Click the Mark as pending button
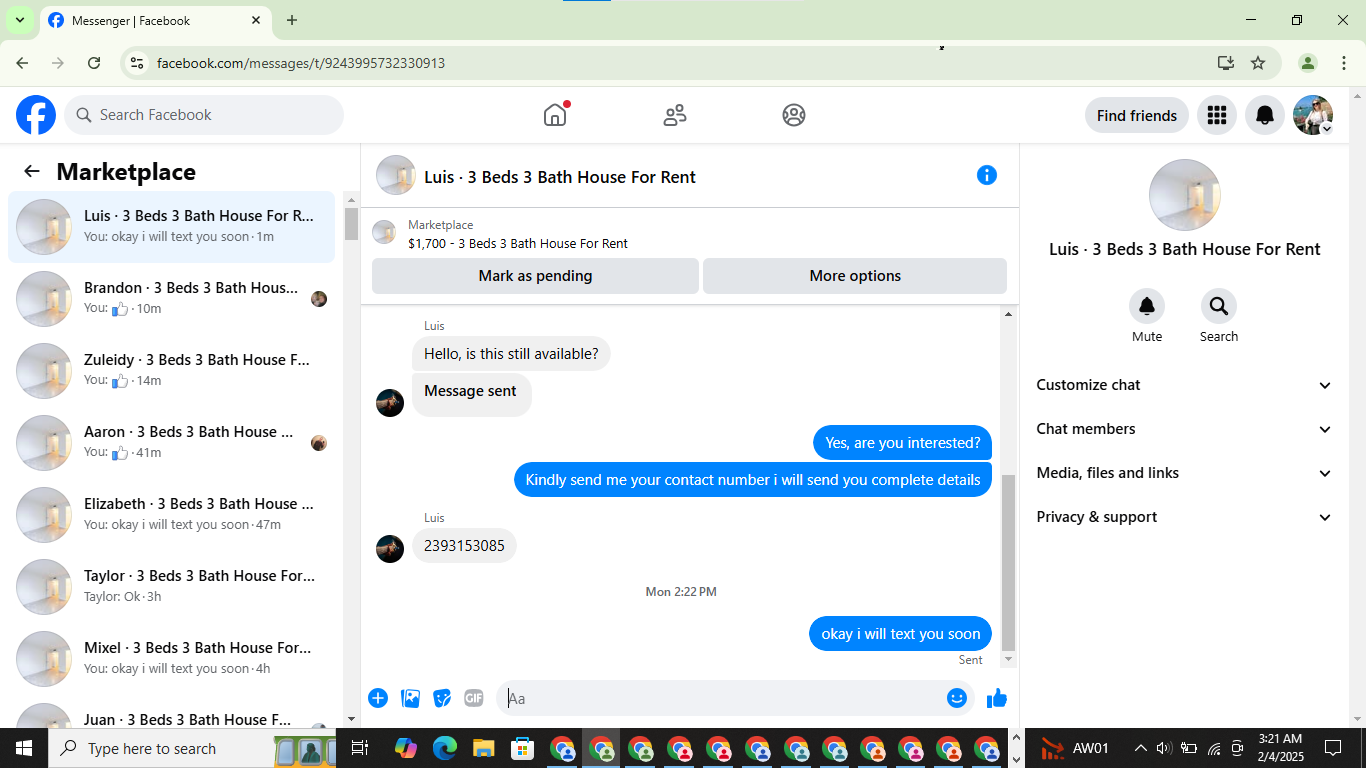This screenshot has height=768, width=1366. (x=535, y=276)
